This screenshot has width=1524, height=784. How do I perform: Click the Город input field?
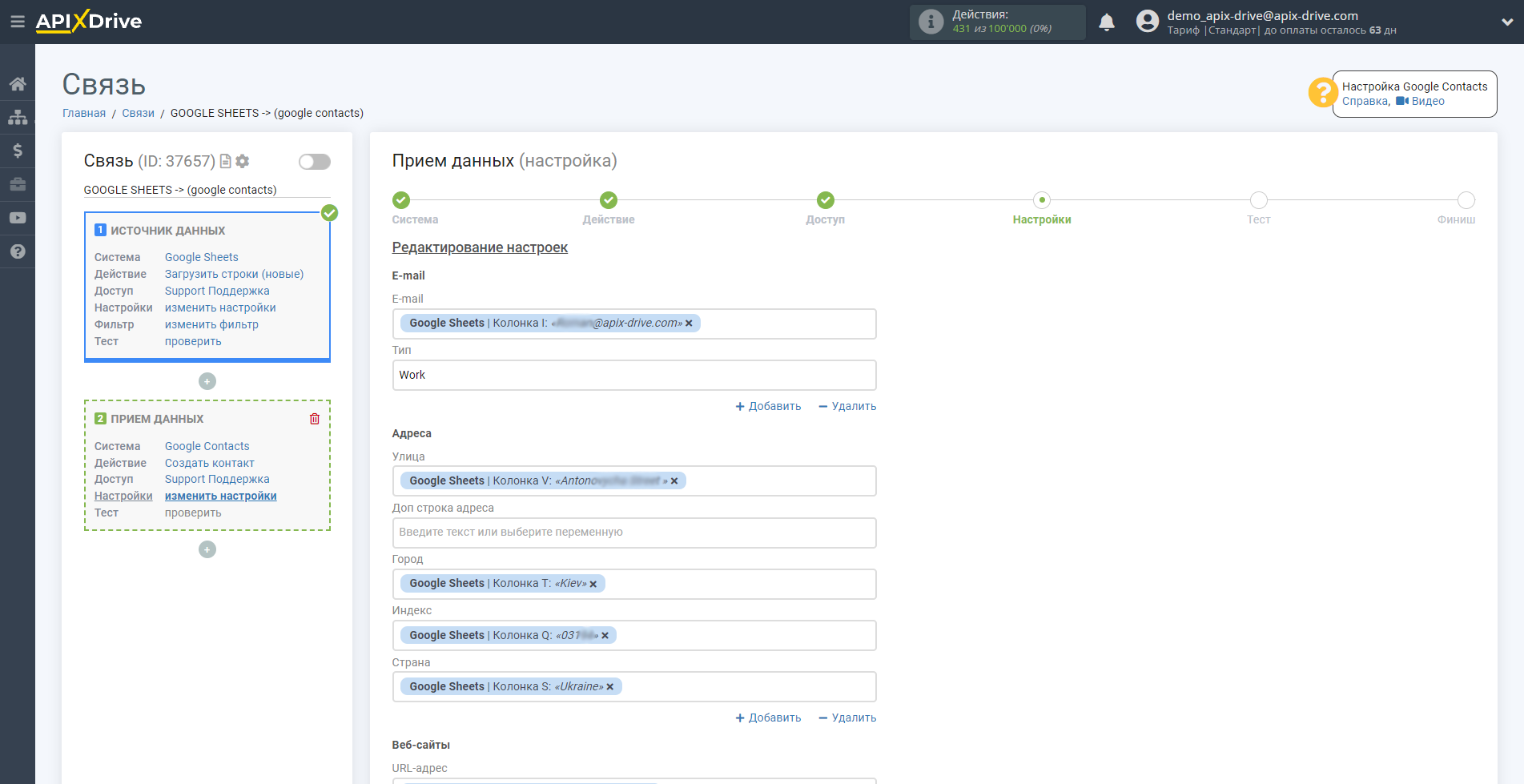point(634,584)
